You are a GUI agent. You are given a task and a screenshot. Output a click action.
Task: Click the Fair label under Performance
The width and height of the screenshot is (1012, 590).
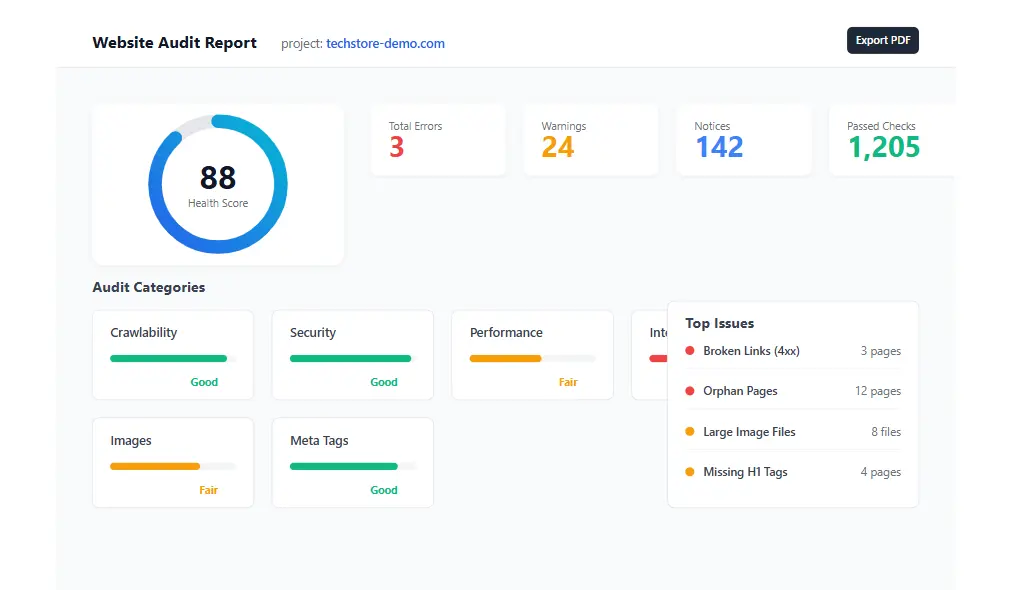coord(568,382)
